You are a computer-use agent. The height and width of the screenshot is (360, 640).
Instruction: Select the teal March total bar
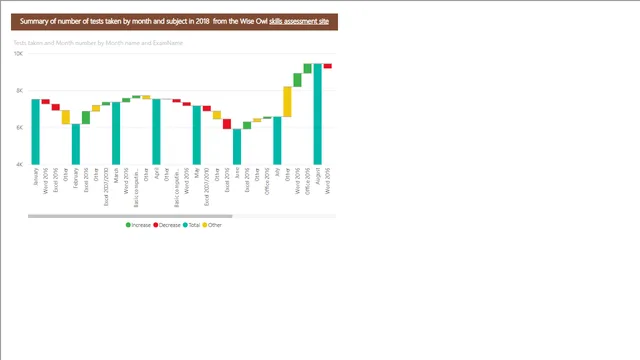116,133
